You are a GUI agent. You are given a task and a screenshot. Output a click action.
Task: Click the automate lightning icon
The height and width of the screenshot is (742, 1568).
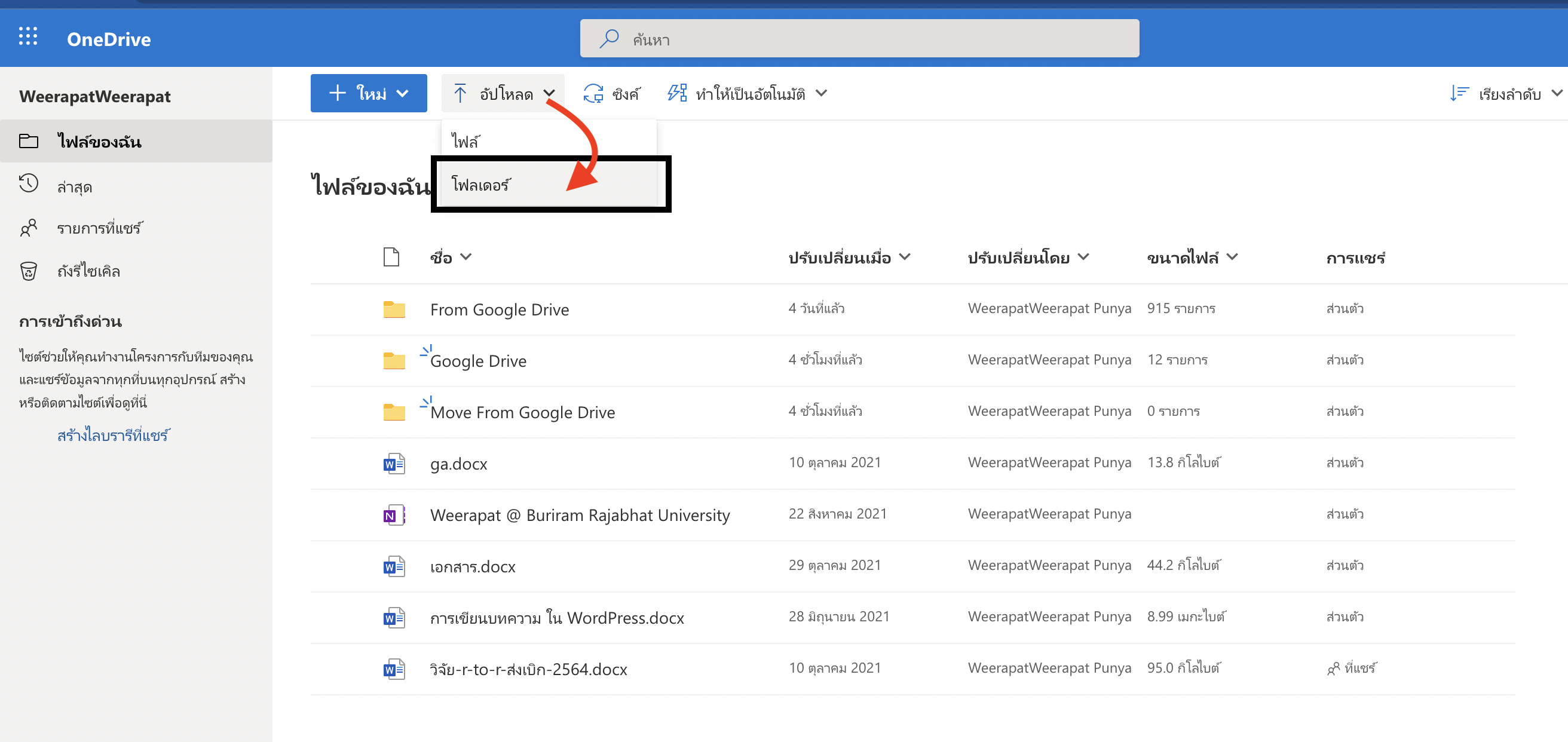678,93
